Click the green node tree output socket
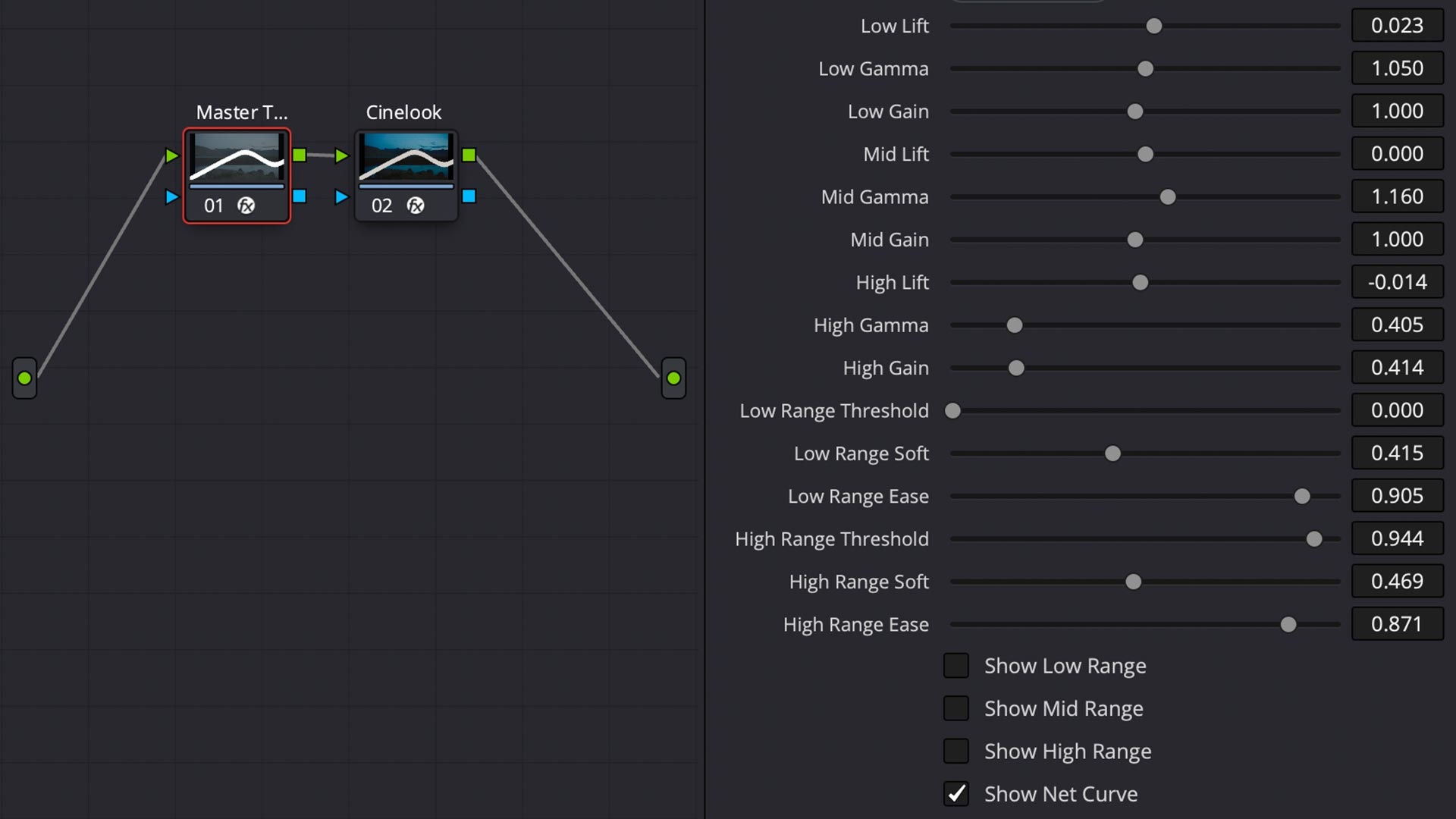This screenshot has height=819, width=1456. point(673,378)
